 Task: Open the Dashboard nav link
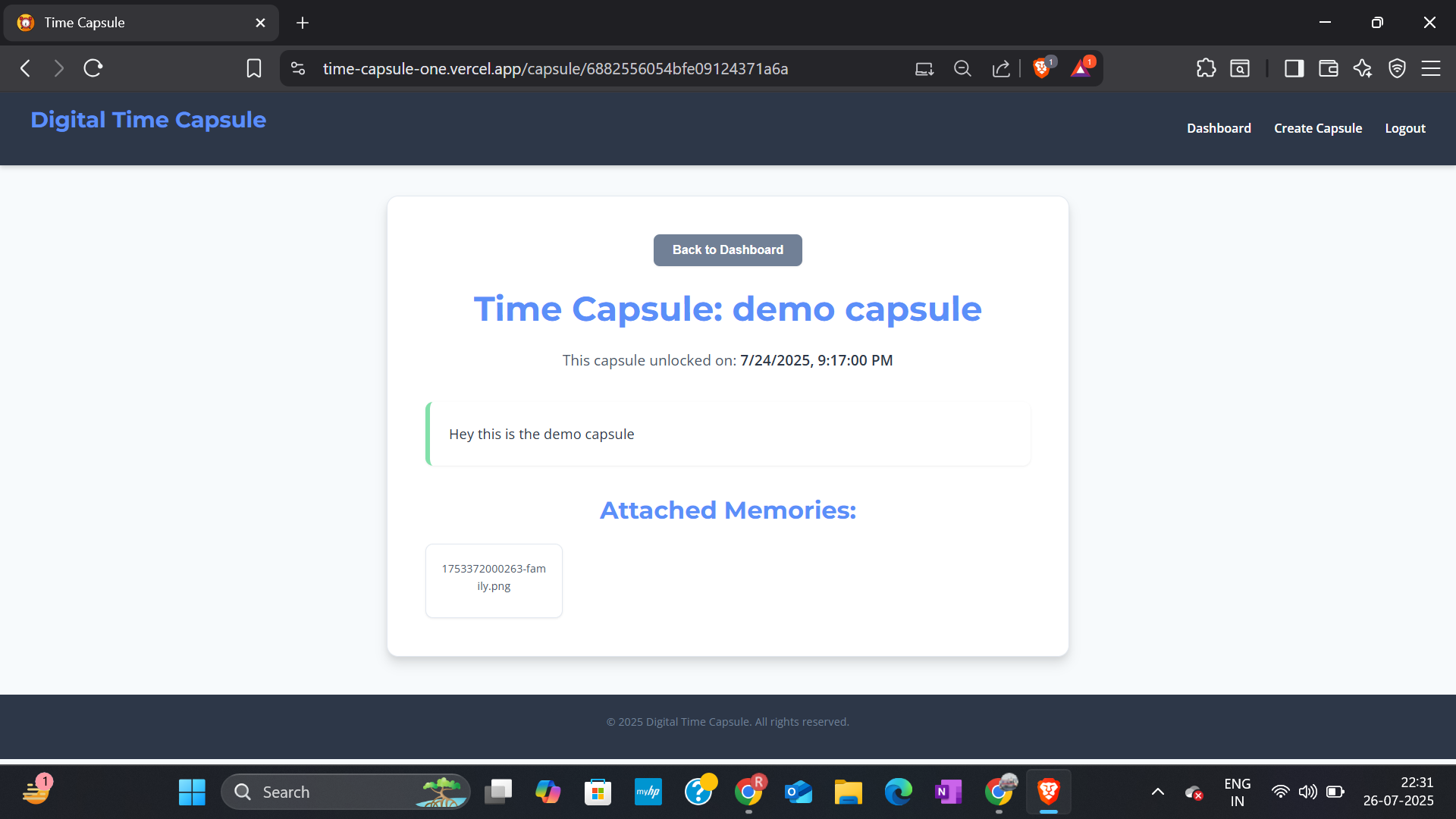pyautogui.click(x=1219, y=128)
